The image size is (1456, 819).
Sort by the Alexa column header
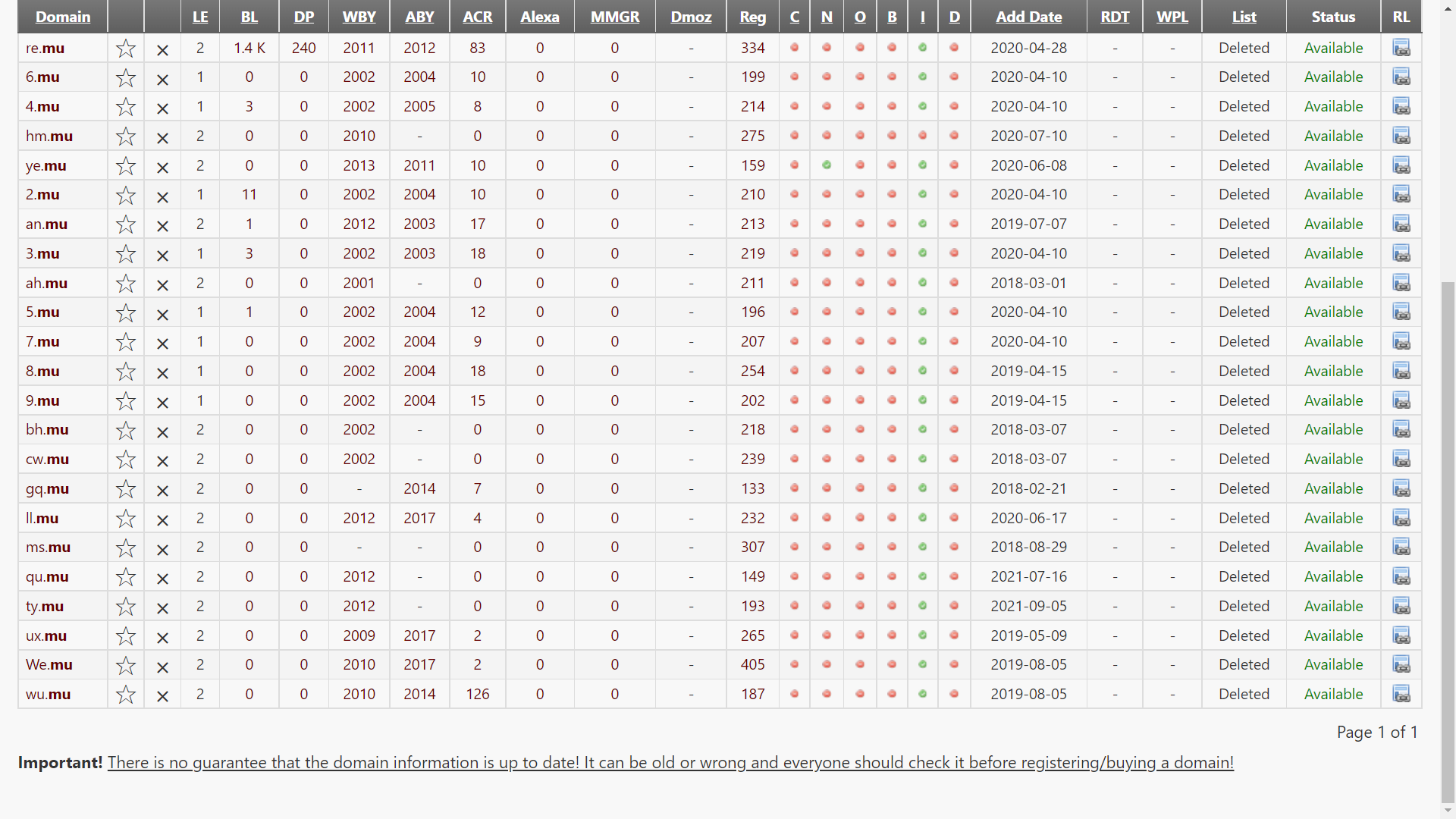[539, 17]
